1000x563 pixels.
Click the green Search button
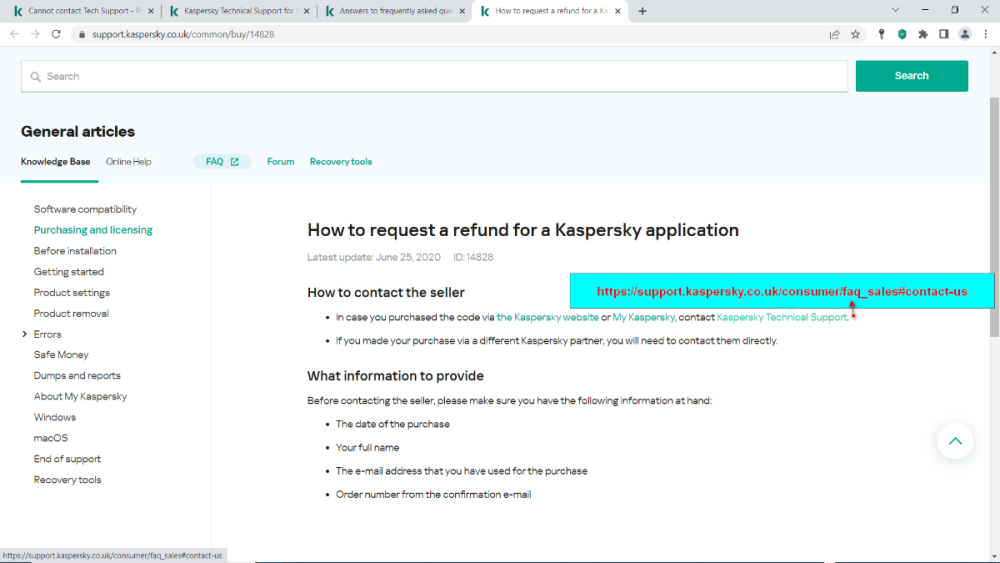[911, 76]
